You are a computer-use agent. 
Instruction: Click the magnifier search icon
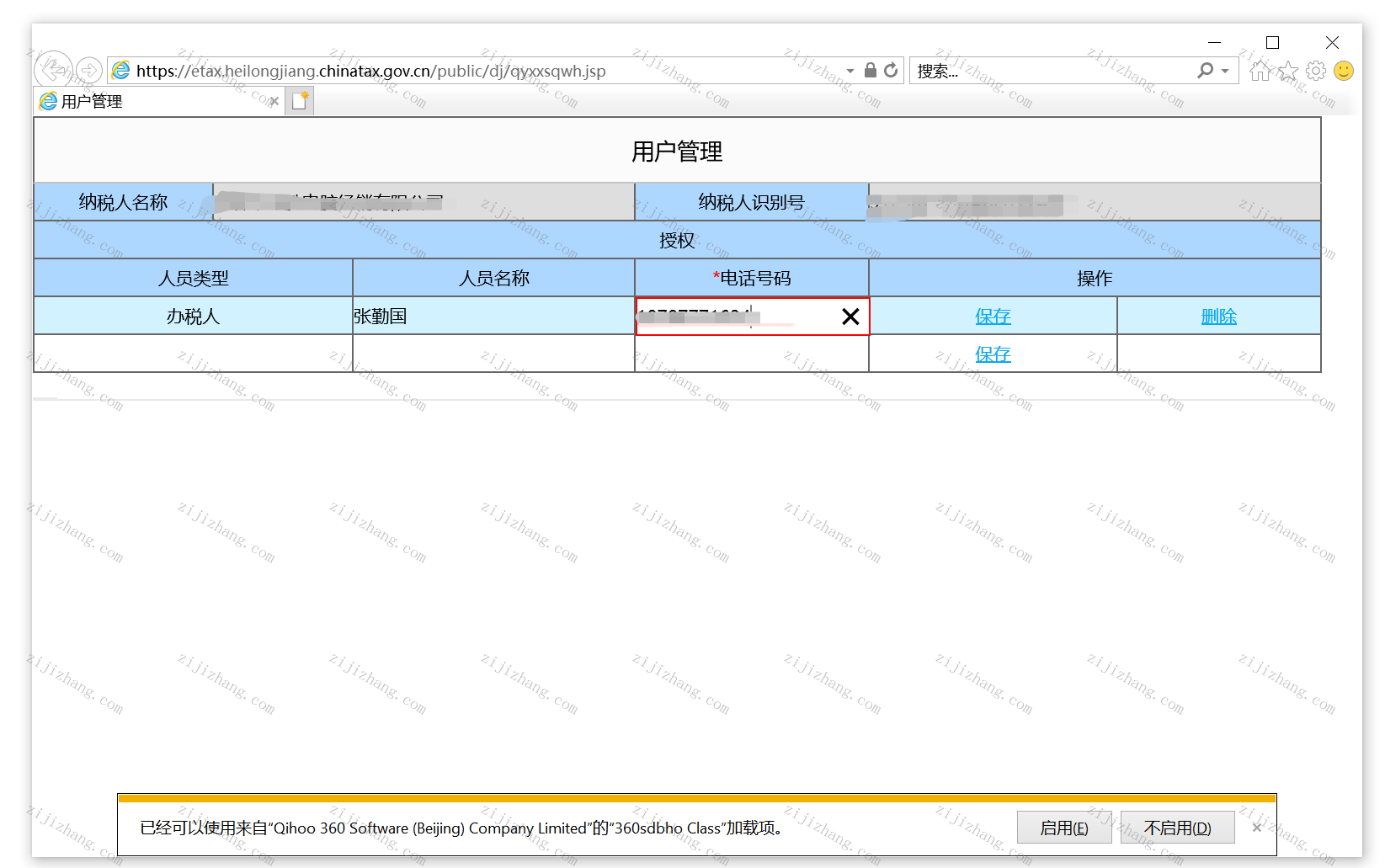1206,71
